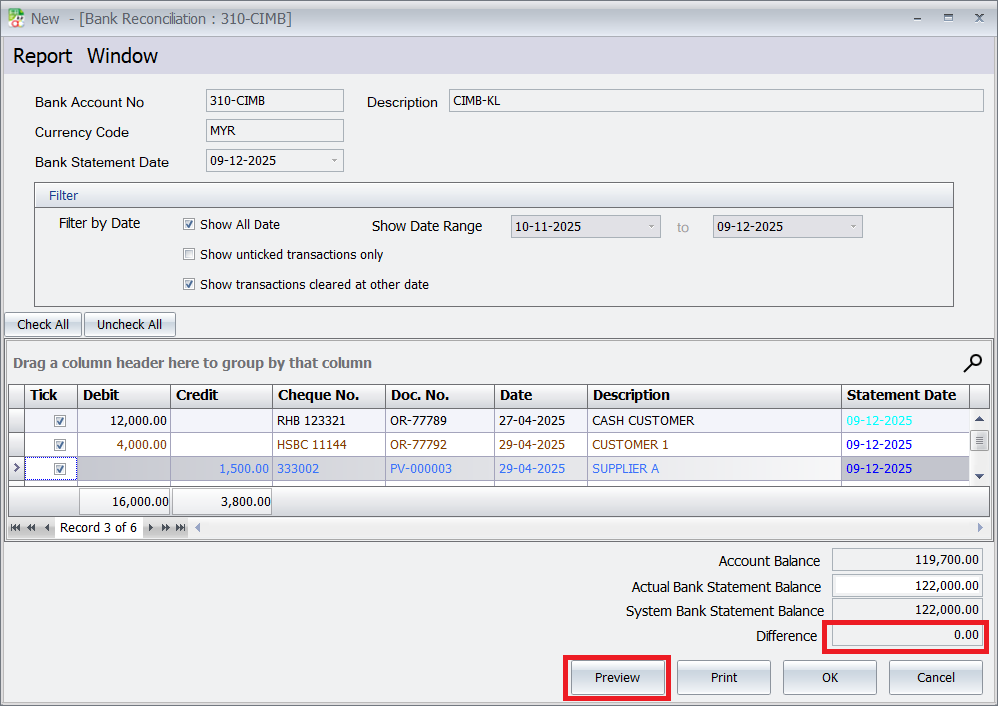This screenshot has width=998, height=706.
Task: Click the next page double-arrow icon
Action: (x=166, y=527)
